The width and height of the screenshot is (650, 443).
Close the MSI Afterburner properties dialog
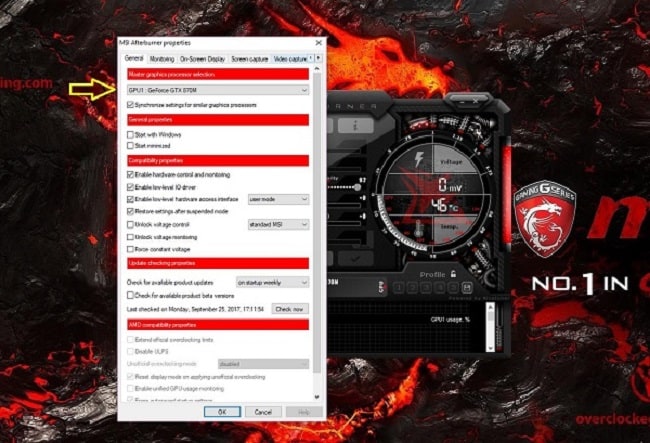coord(318,43)
